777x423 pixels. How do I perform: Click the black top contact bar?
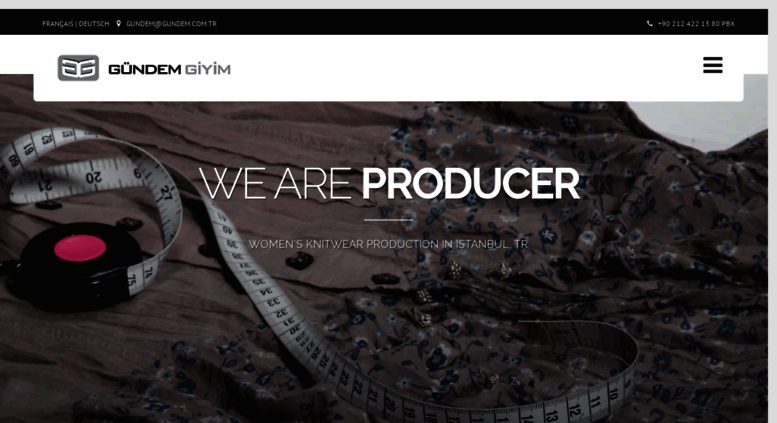[x=384, y=22]
